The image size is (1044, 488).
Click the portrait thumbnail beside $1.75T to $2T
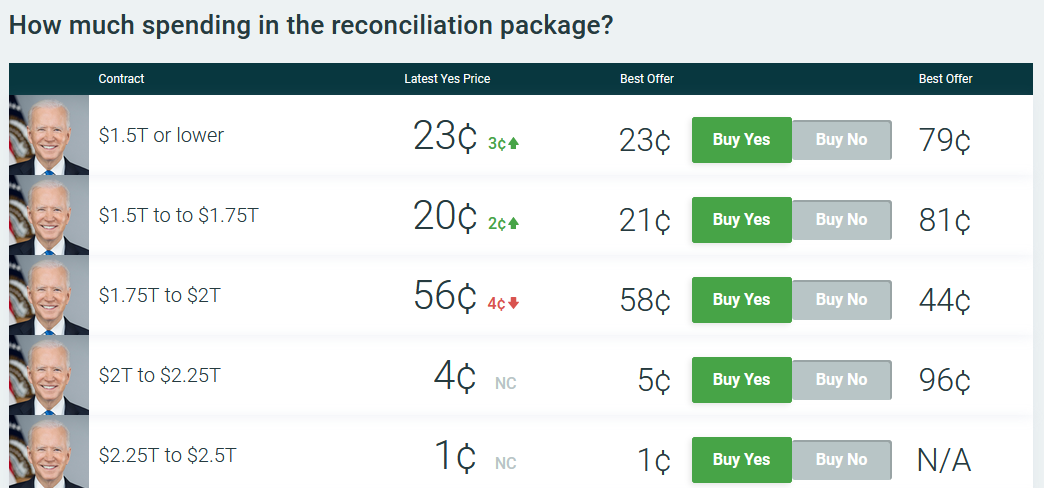tap(49, 295)
